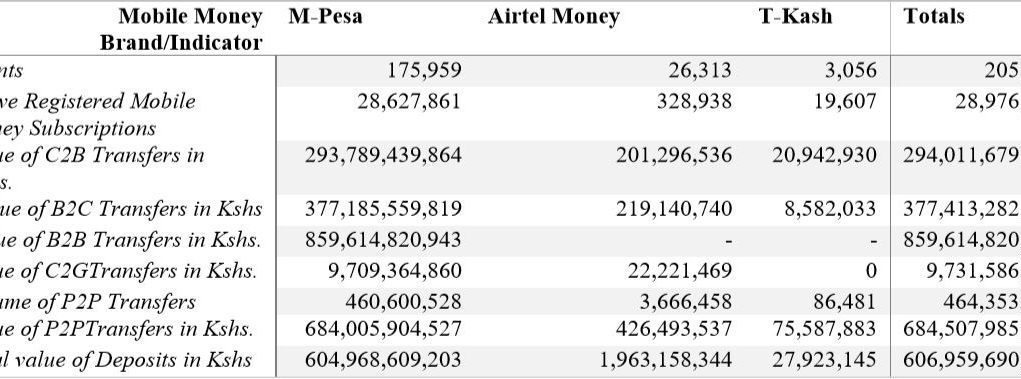The image size is (1021, 379).
Task: Click the M-Pesa column header
Action: pyautogui.click(x=326, y=16)
